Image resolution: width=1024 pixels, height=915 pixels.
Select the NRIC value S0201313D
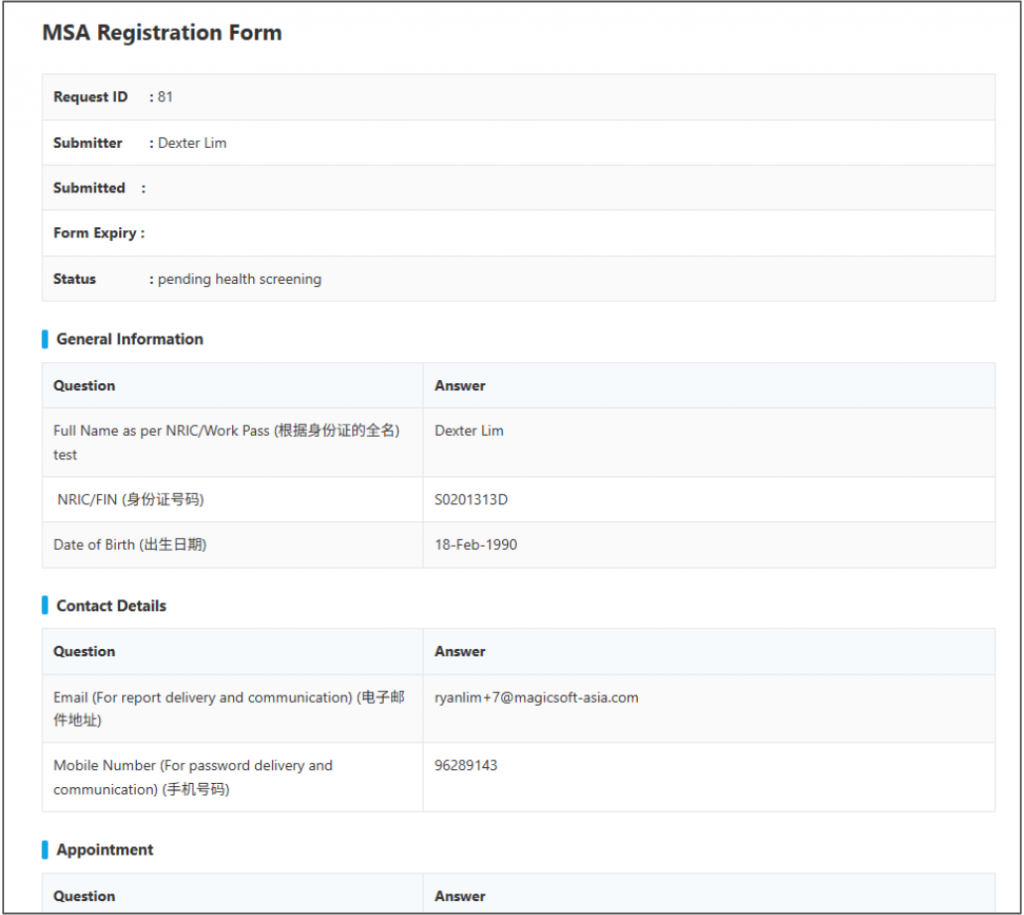pyautogui.click(x=471, y=499)
